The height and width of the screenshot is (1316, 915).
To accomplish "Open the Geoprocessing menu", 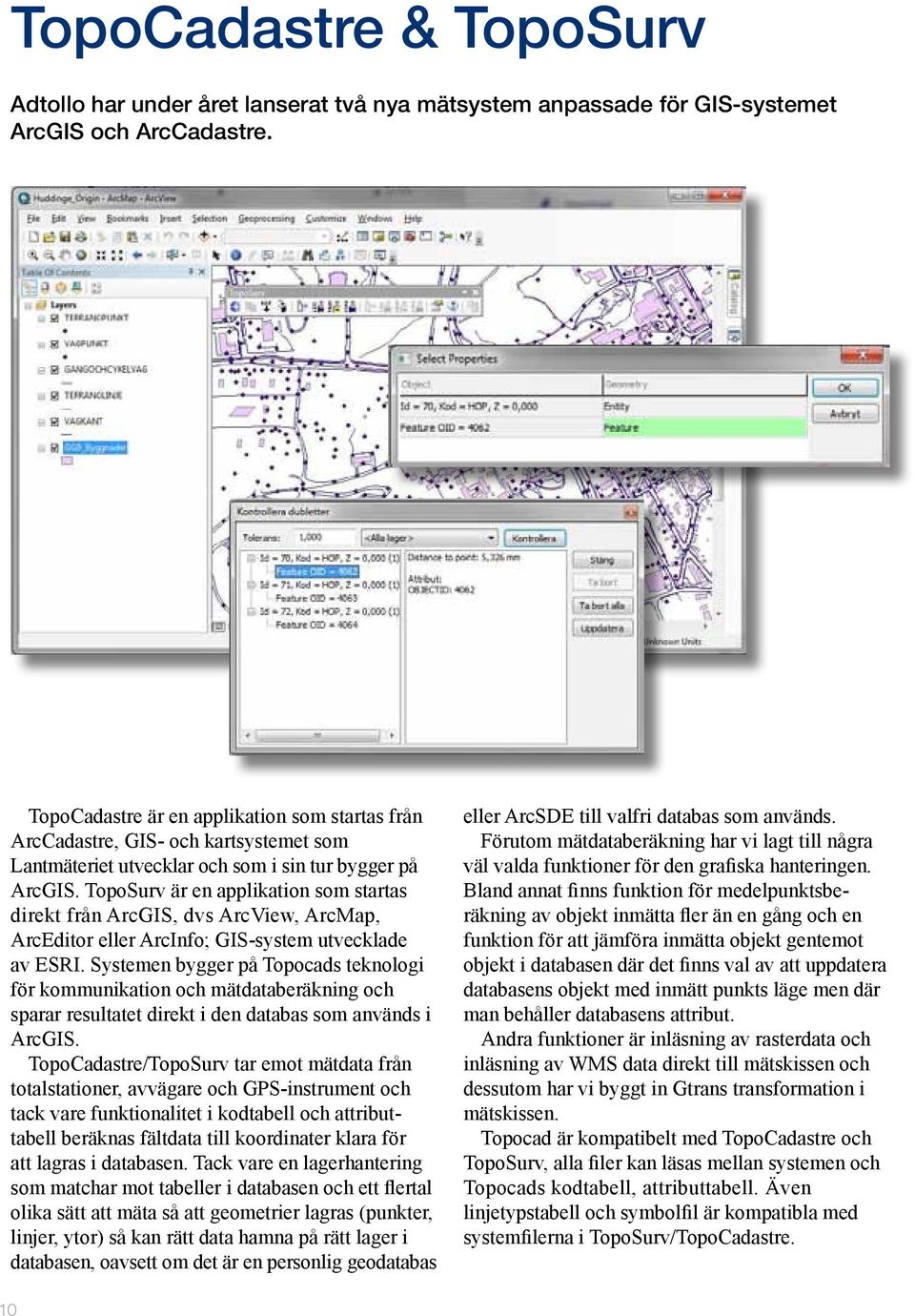I will pyautogui.click(x=266, y=218).
